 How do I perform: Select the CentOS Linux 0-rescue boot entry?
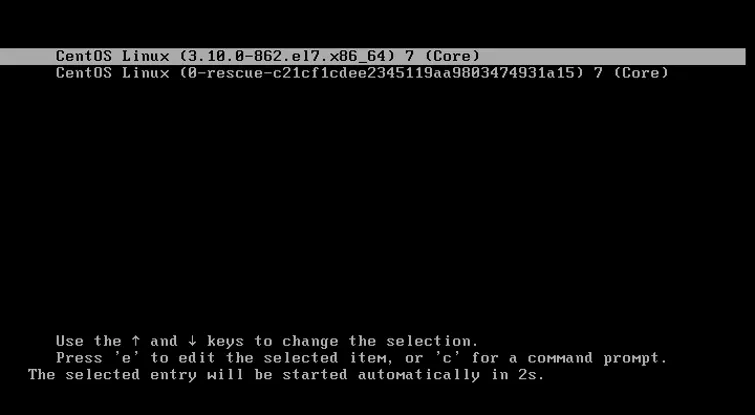pyautogui.click(x=362, y=73)
